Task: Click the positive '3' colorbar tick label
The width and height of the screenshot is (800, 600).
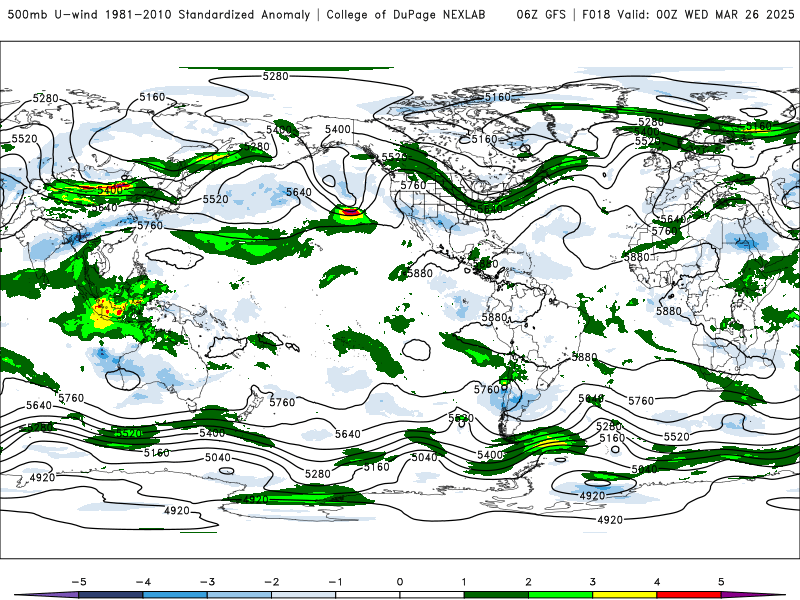Action: (x=593, y=582)
